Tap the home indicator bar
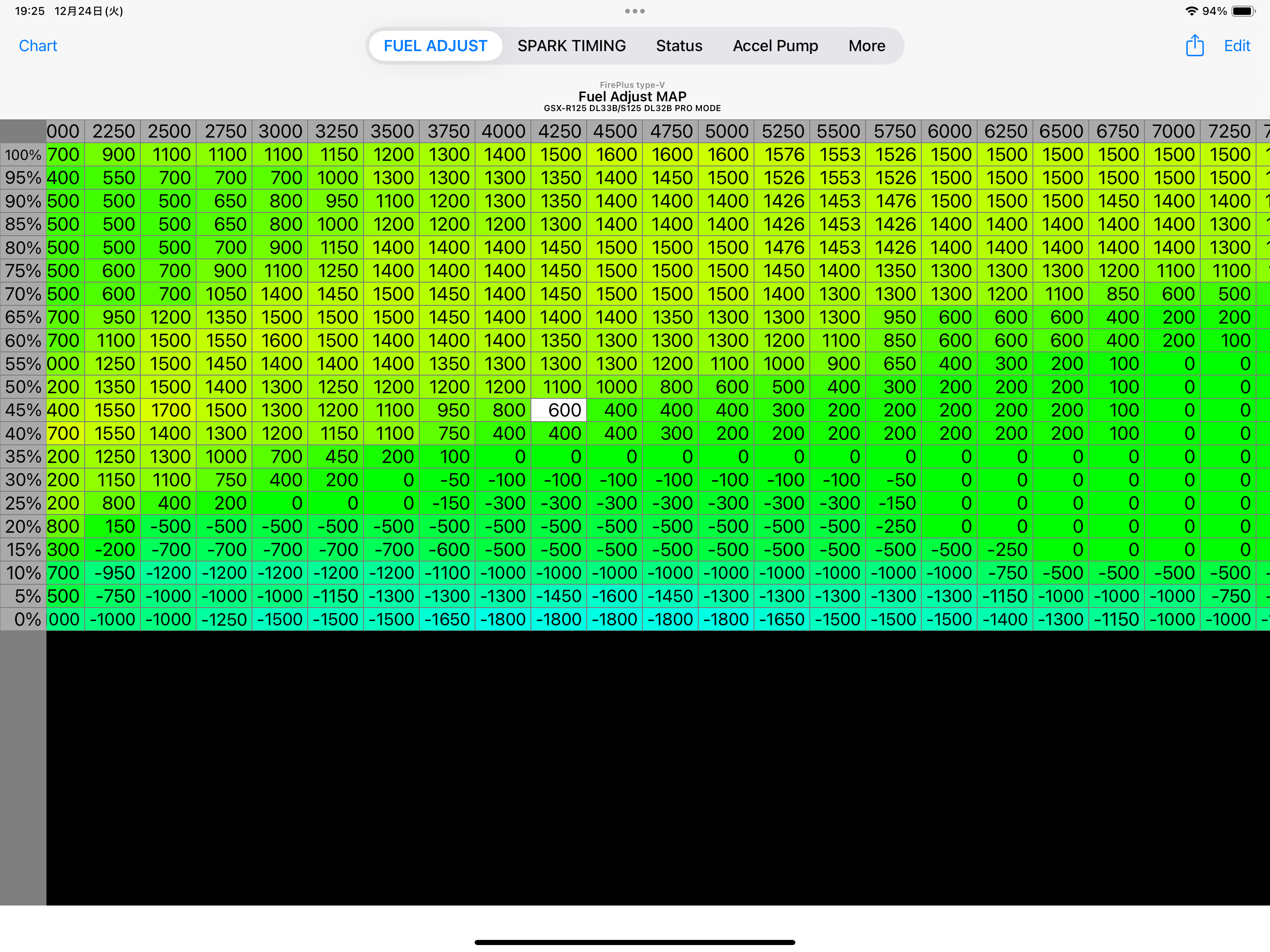This screenshot has height=952, width=1270. tap(635, 942)
